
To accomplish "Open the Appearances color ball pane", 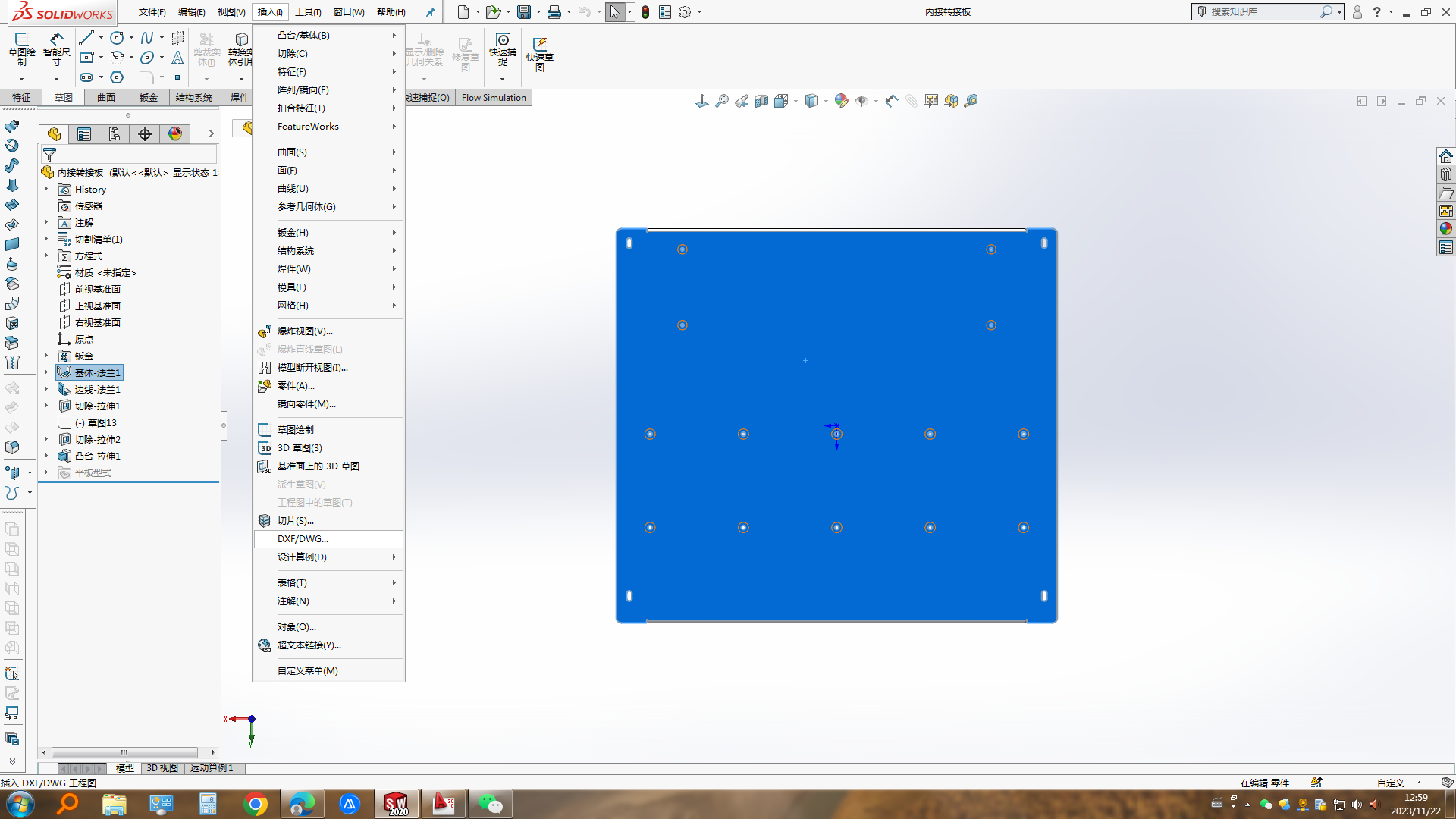I will (x=1446, y=229).
